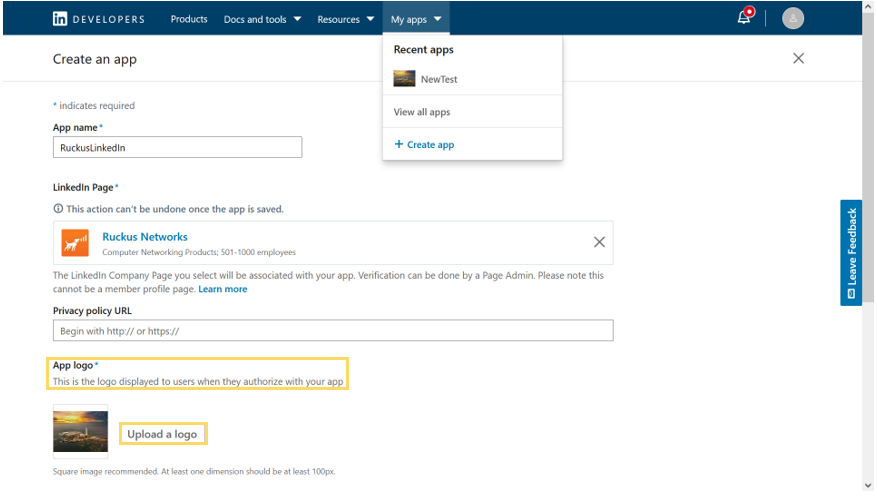Open the Products menu item
Image resolution: width=877 pixels, height=497 pixels.
189,19
